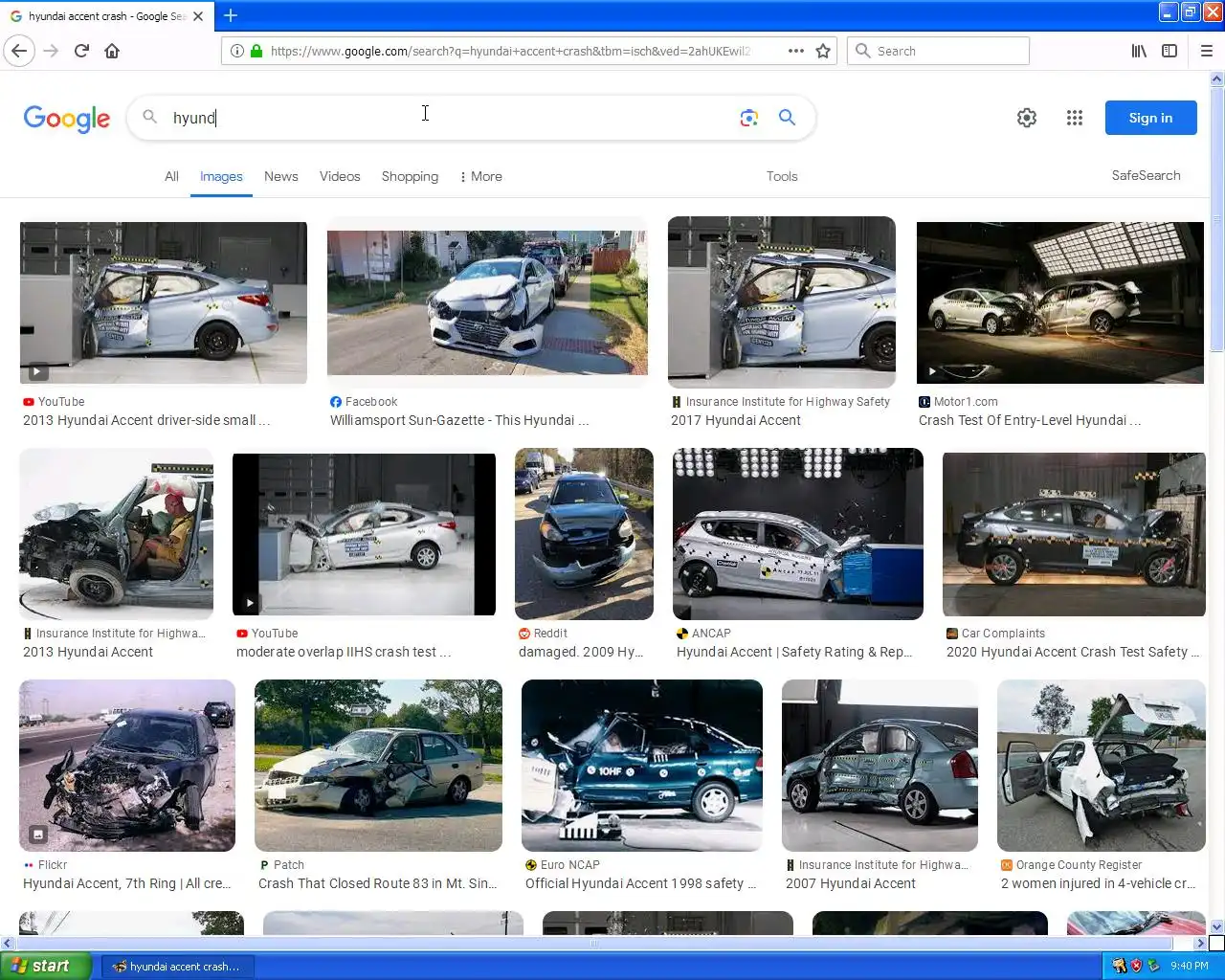
Task: Click the security shield tray icon
Action: pos(1137,966)
